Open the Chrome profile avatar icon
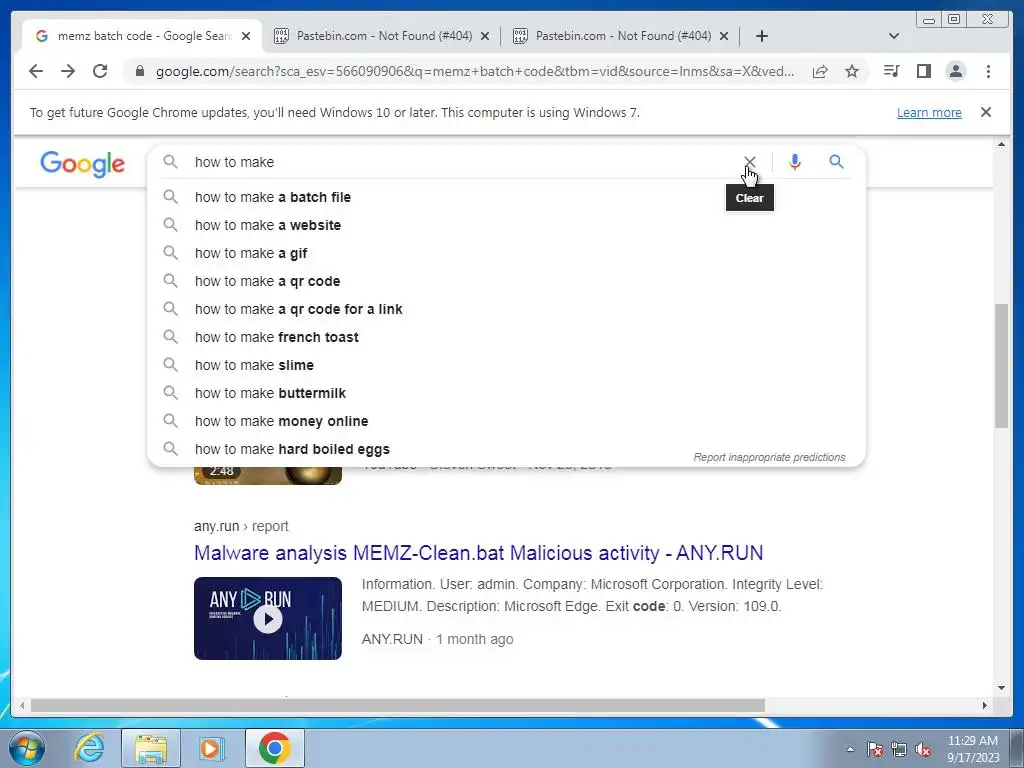Screen dimensions: 1024x768 955,71
